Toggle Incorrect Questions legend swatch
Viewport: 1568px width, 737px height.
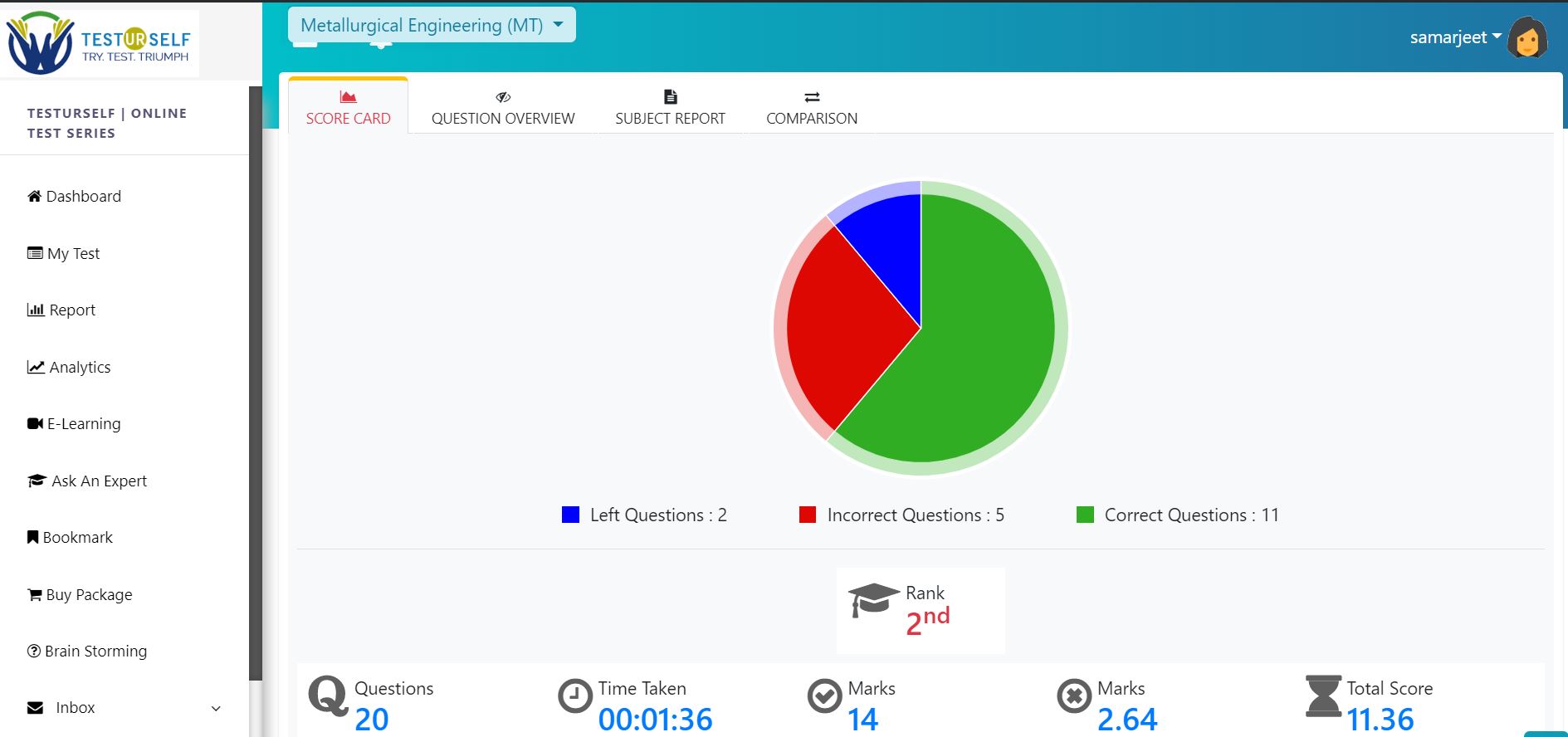click(807, 515)
